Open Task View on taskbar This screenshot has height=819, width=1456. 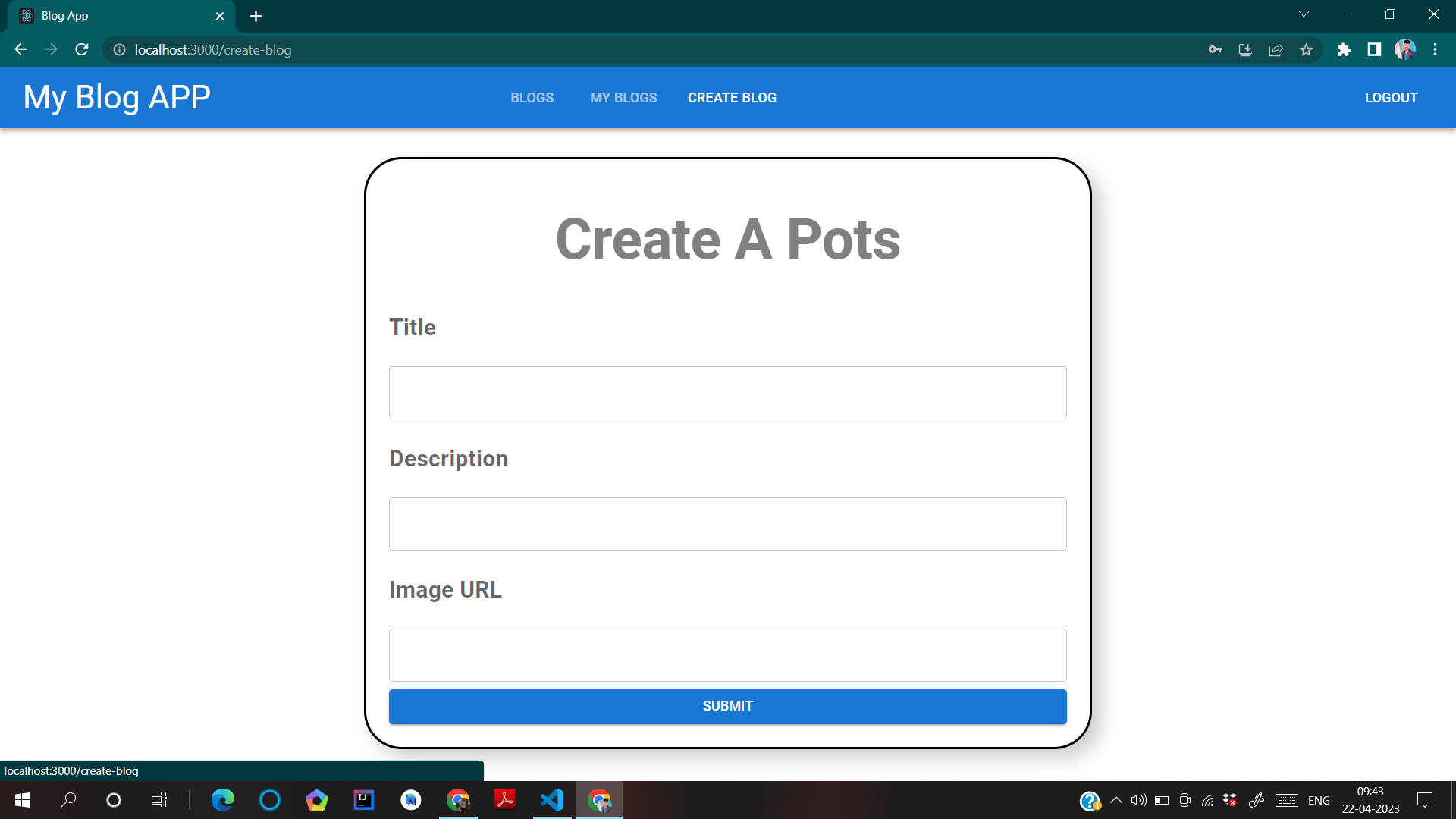tap(159, 800)
